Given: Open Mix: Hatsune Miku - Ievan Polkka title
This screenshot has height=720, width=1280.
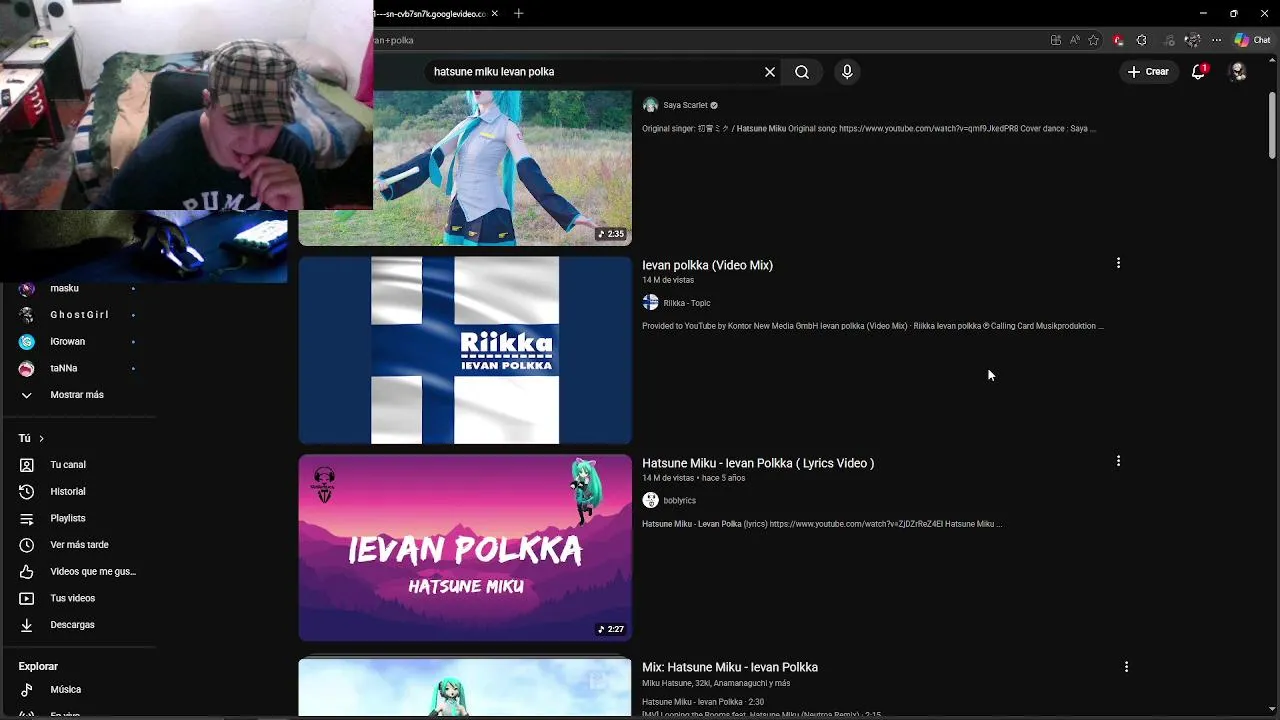Looking at the screenshot, I should 730,667.
